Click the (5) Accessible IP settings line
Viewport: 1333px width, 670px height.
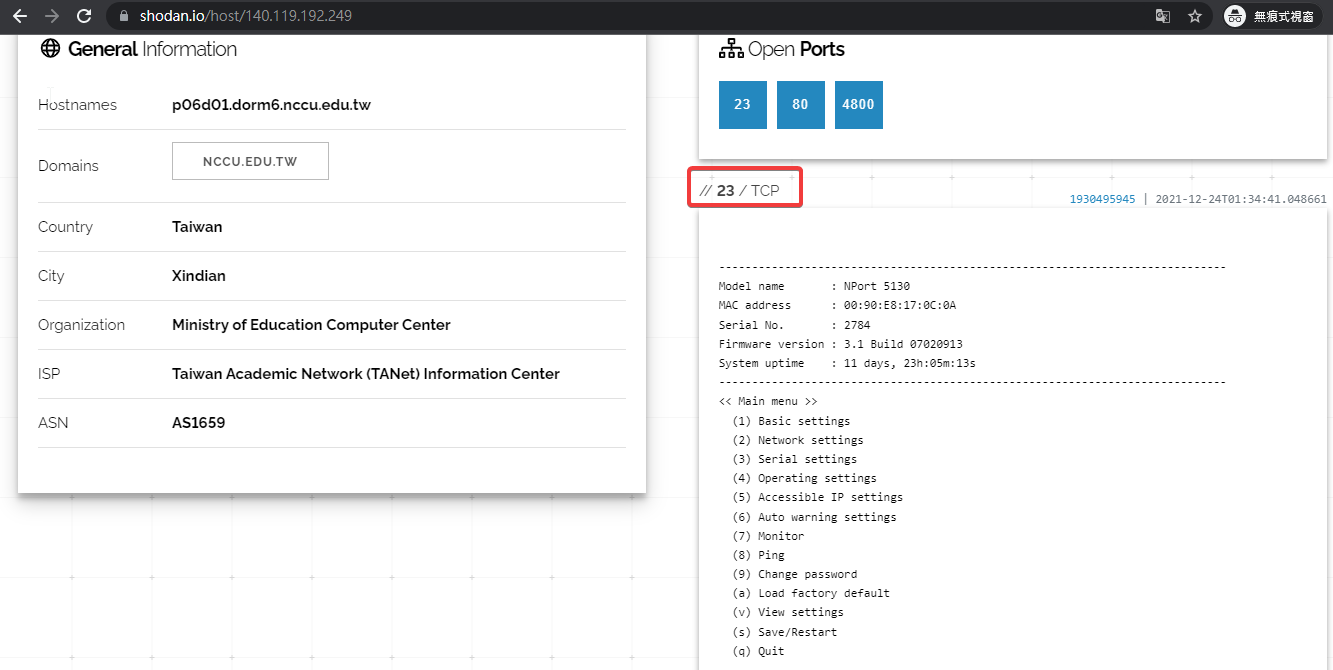(x=817, y=497)
